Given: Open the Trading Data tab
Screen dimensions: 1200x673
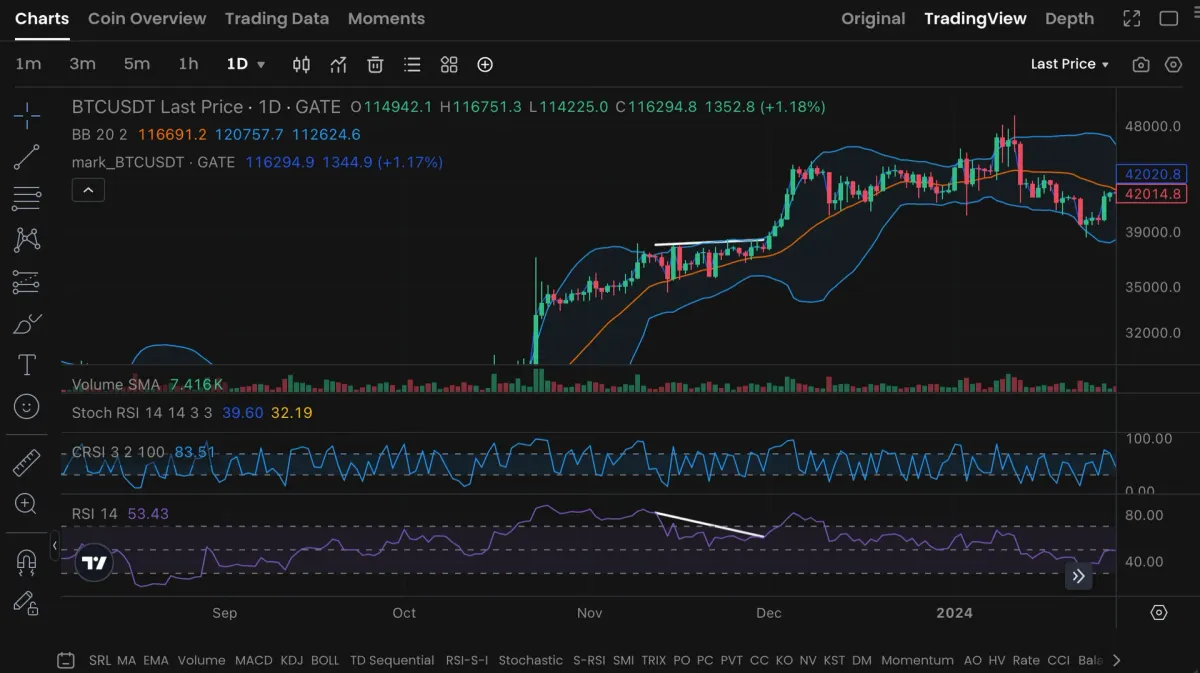Looking at the screenshot, I should tap(277, 18).
